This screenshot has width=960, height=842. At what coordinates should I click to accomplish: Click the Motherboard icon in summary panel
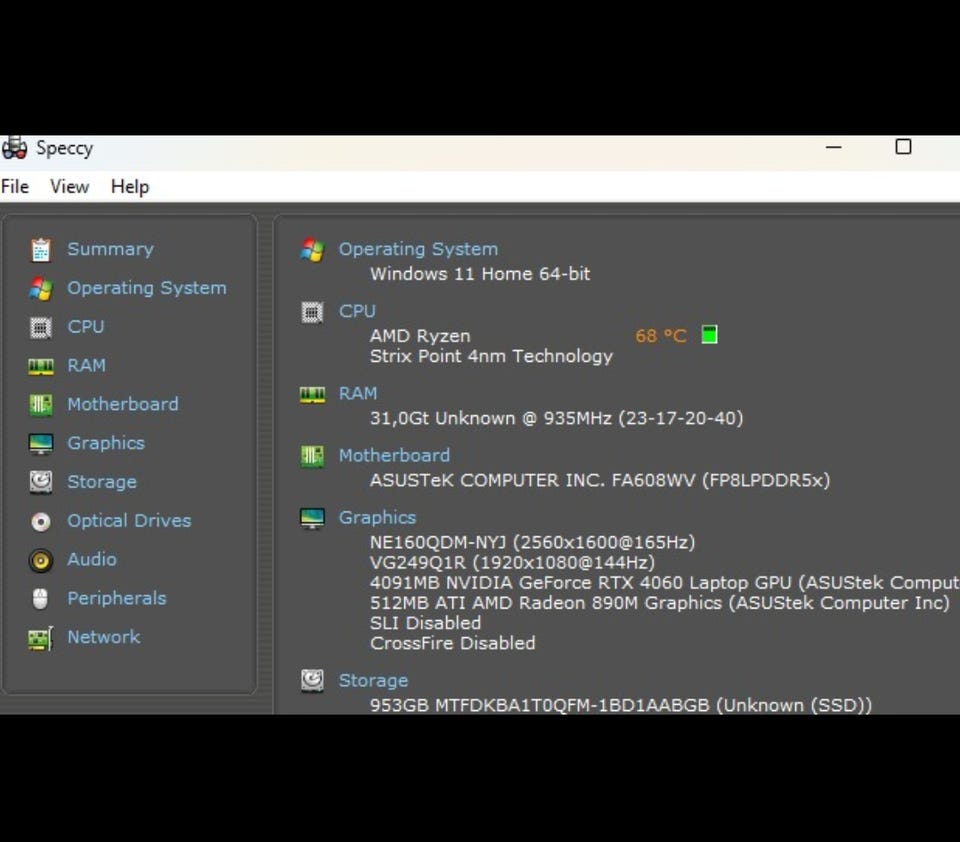(x=312, y=456)
